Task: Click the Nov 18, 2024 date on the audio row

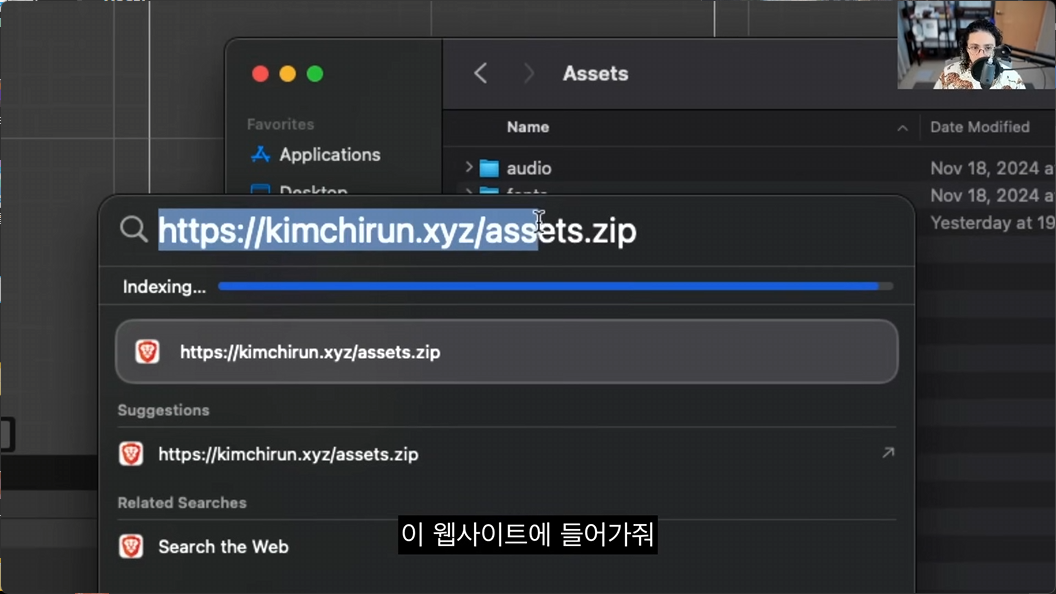Action: [x=993, y=168]
